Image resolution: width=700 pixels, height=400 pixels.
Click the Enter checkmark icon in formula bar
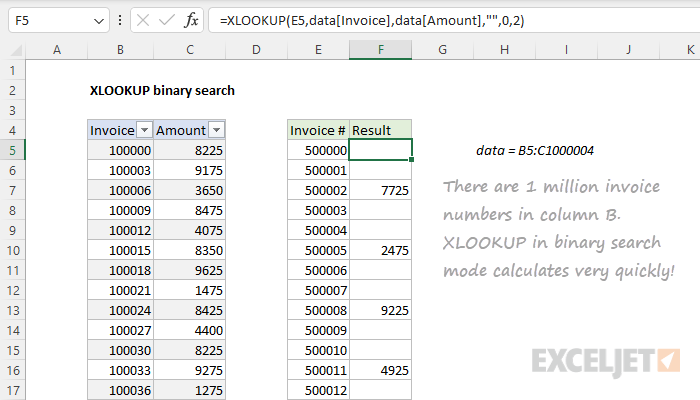(x=167, y=21)
